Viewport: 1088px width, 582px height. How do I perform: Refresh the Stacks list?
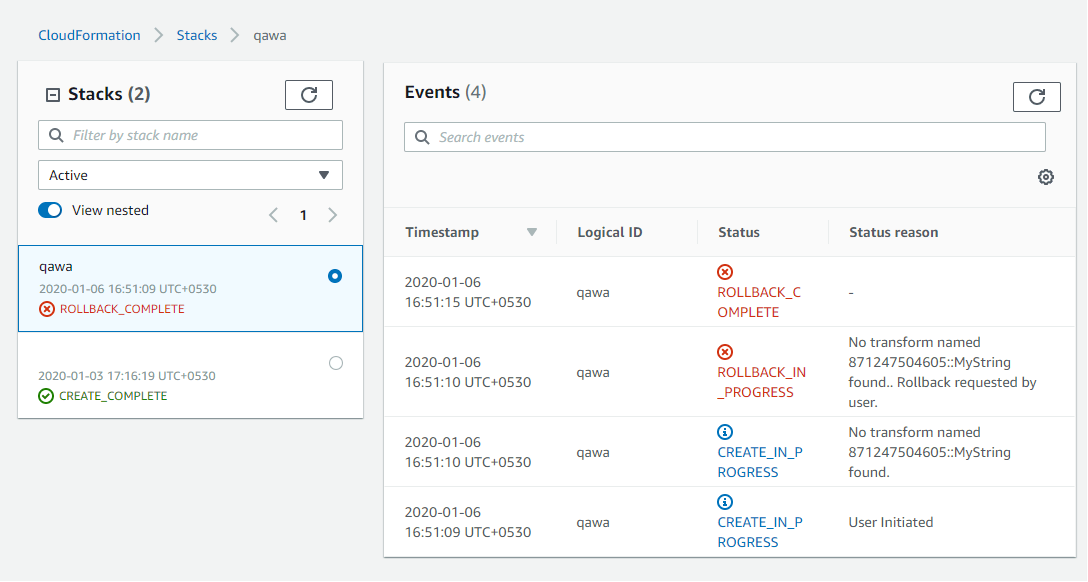coord(308,94)
